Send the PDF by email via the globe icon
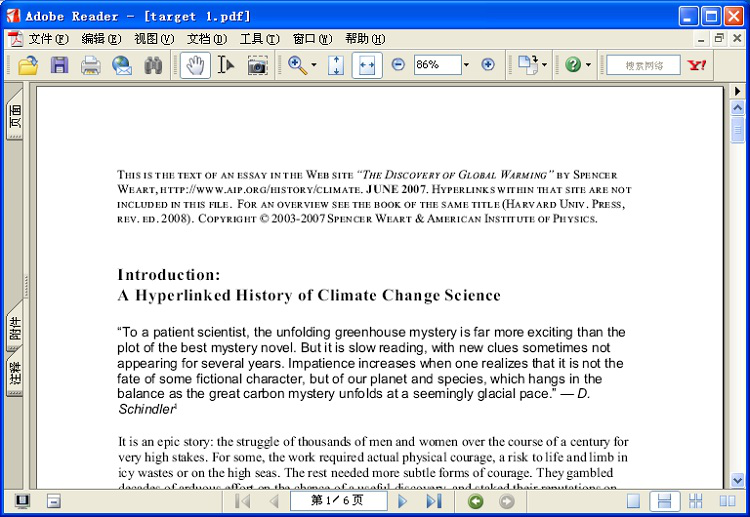The width and height of the screenshot is (750, 517). [x=122, y=65]
